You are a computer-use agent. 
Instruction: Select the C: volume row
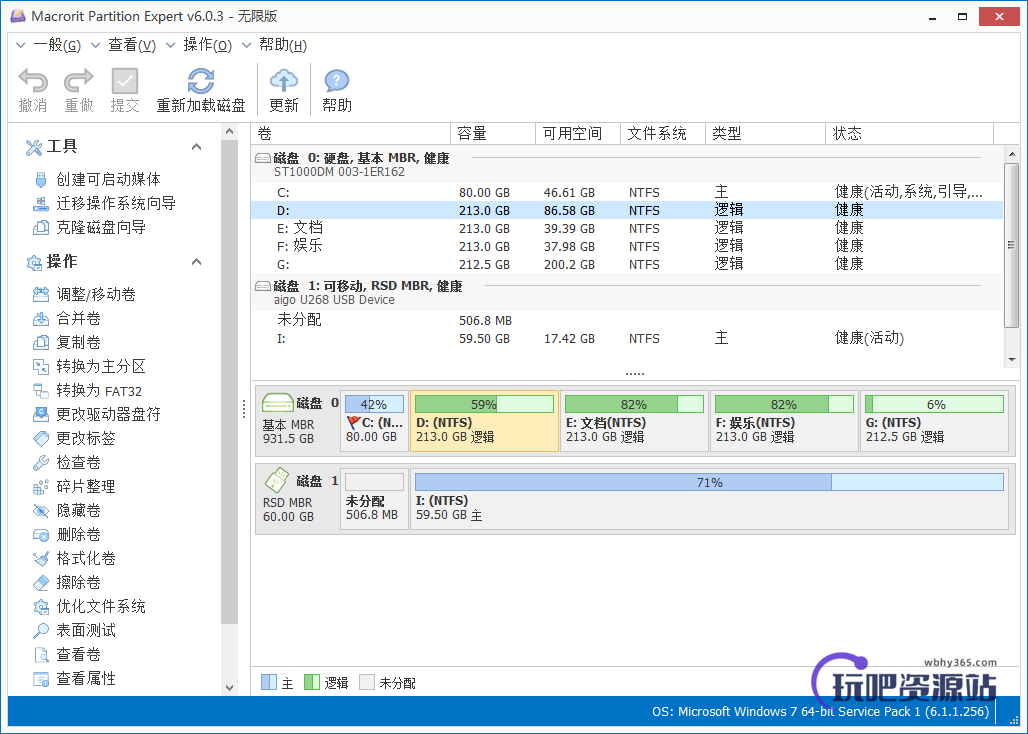(627, 192)
